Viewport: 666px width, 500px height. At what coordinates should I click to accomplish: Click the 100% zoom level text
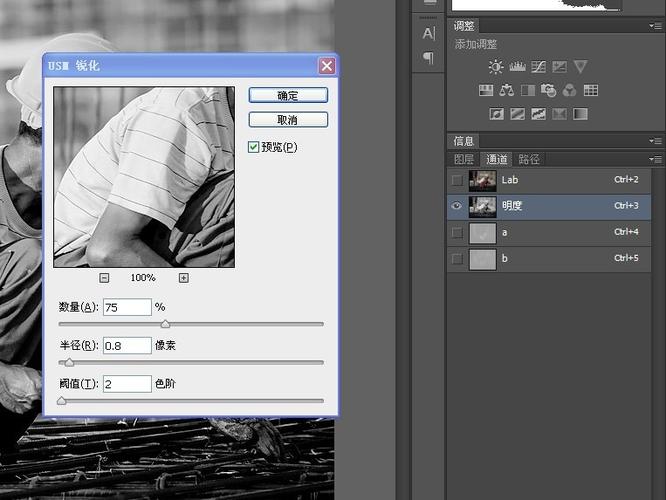pos(143,278)
